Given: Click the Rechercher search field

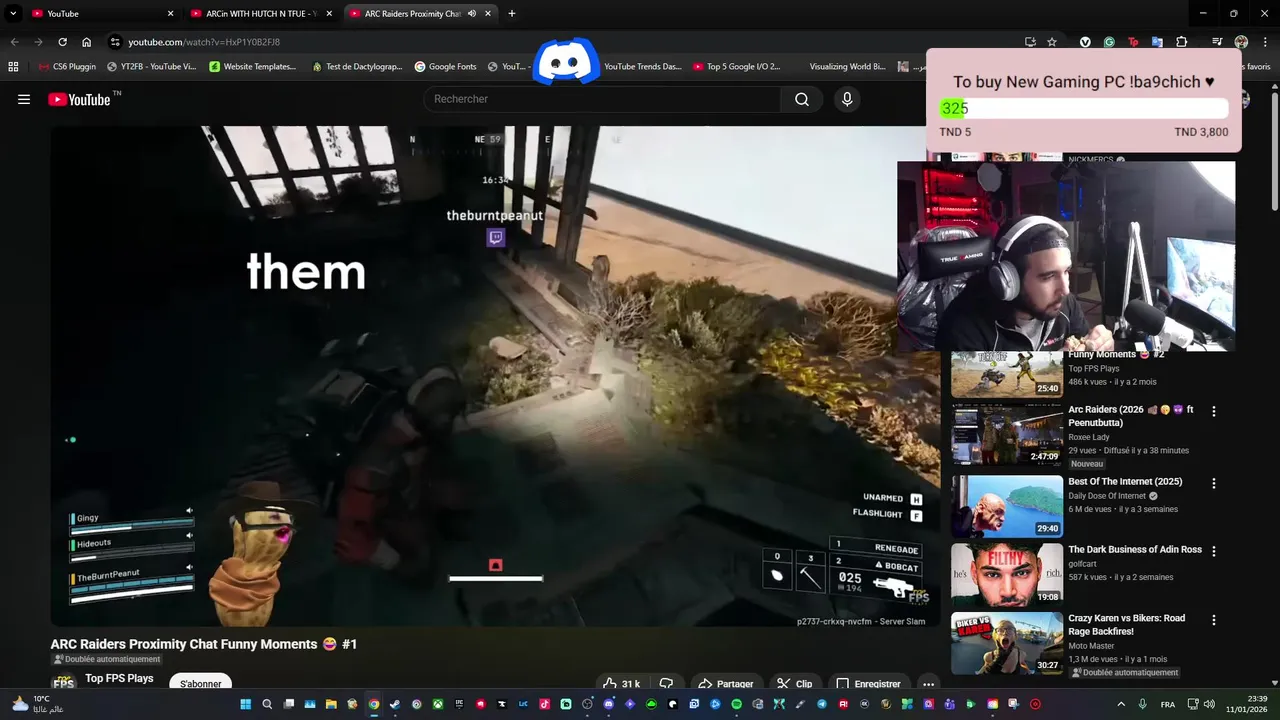Looking at the screenshot, I should coord(603,99).
